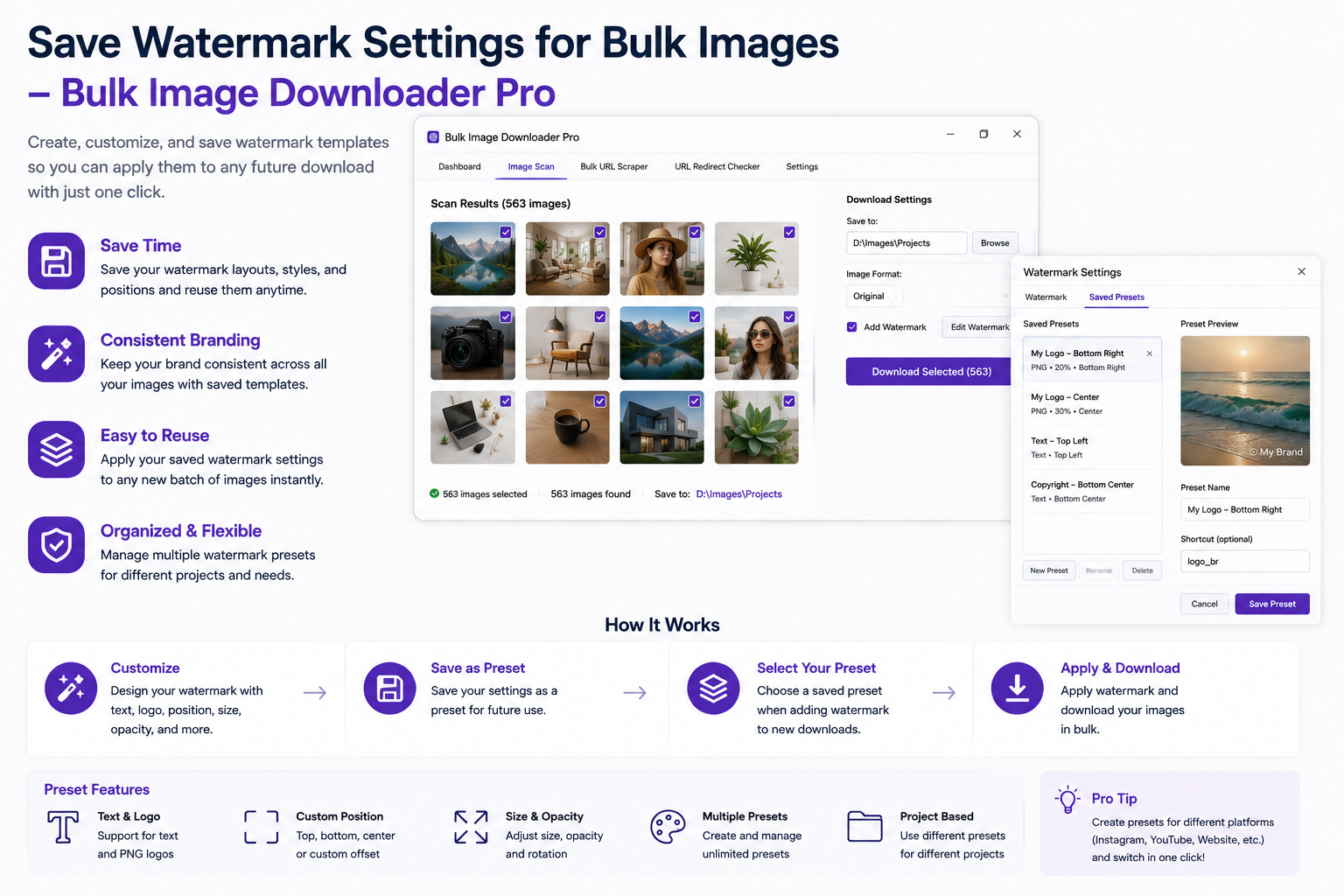
Task: Open the Settings tab
Action: 801,166
